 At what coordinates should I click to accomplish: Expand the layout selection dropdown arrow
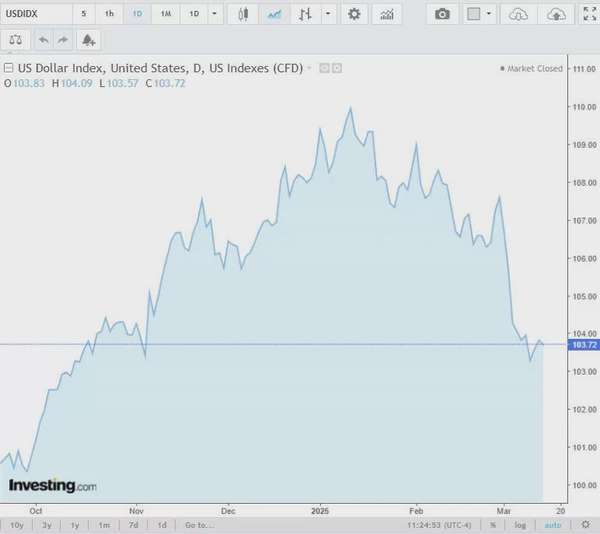(489, 14)
